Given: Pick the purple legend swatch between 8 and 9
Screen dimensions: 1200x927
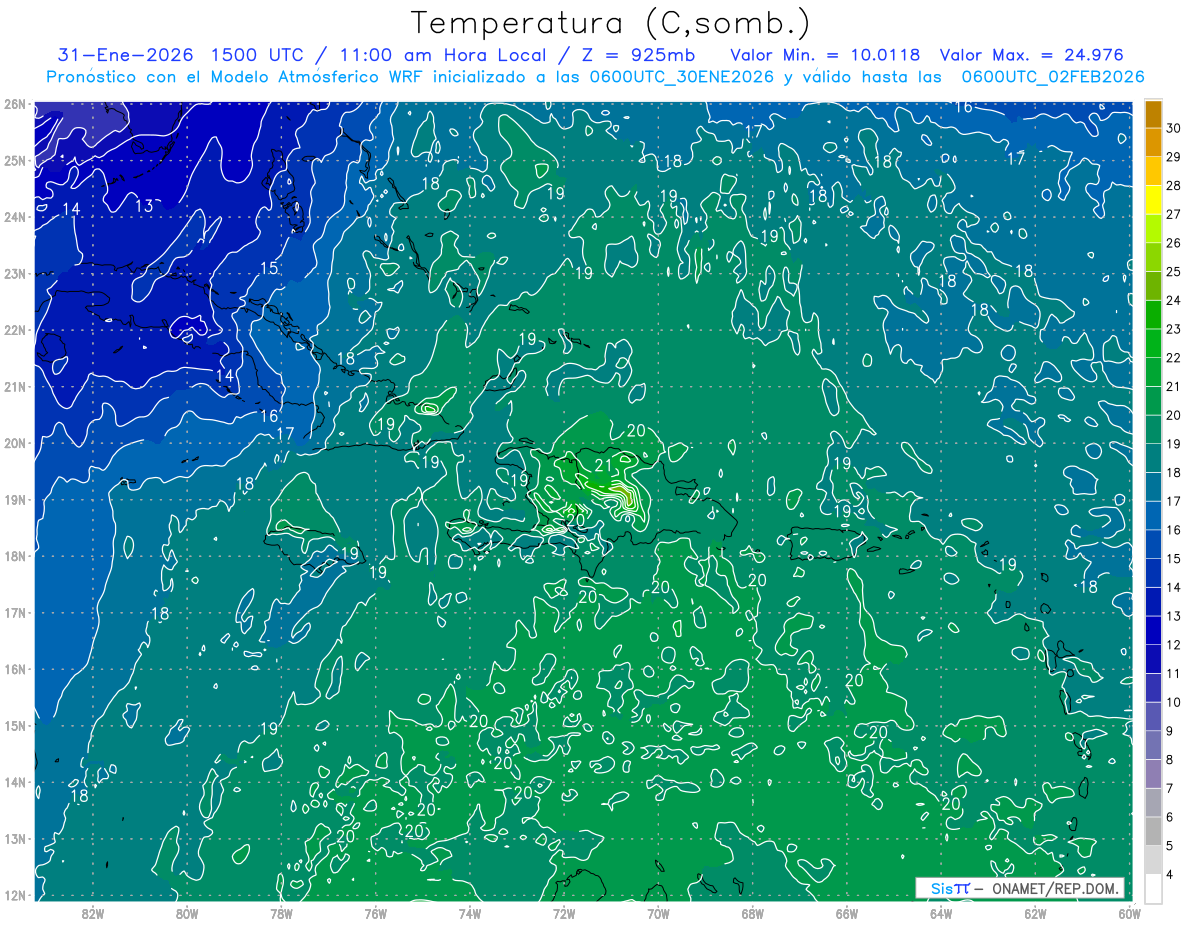Looking at the screenshot, I should tap(1153, 746).
